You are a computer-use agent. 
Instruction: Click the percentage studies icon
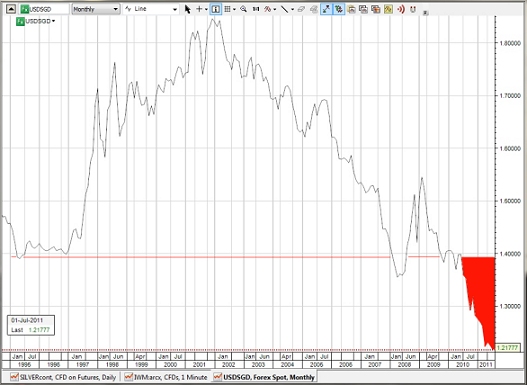pos(268,9)
